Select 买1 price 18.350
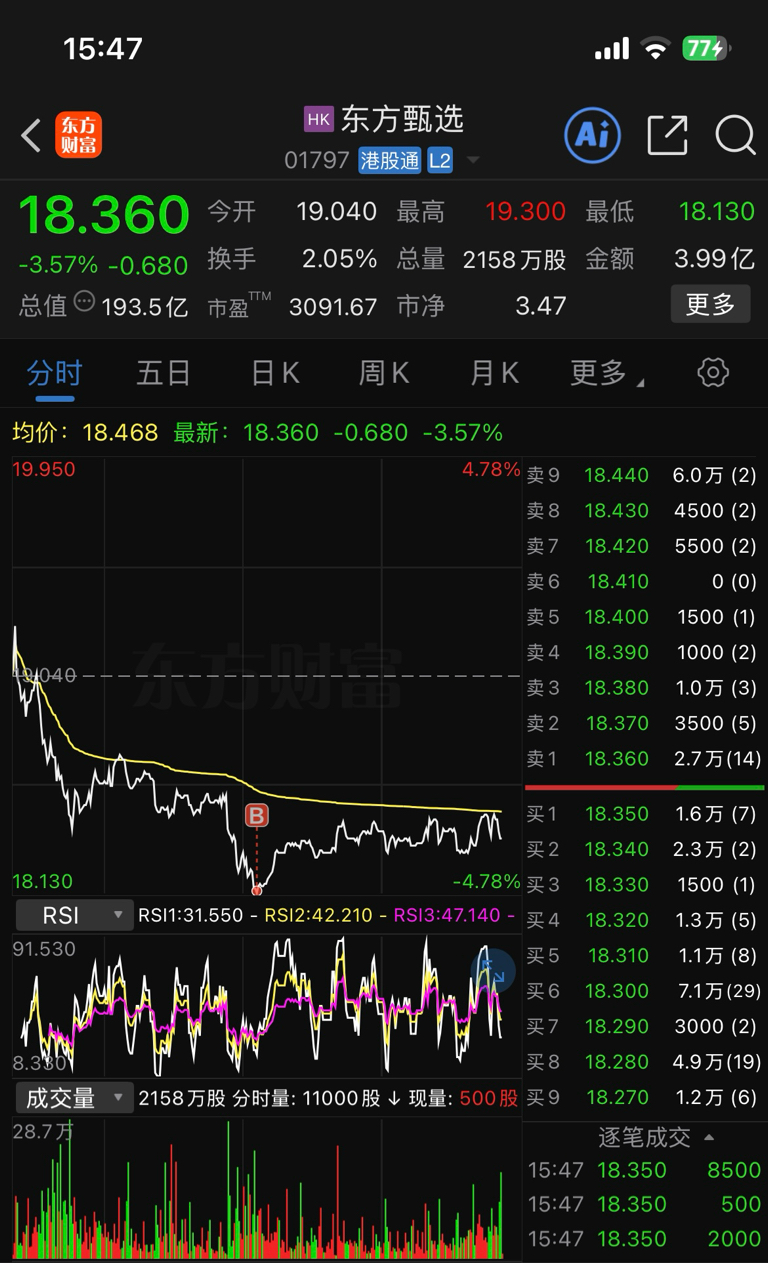The width and height of the screenshot is (768, 1263). [x=616, y=814]
